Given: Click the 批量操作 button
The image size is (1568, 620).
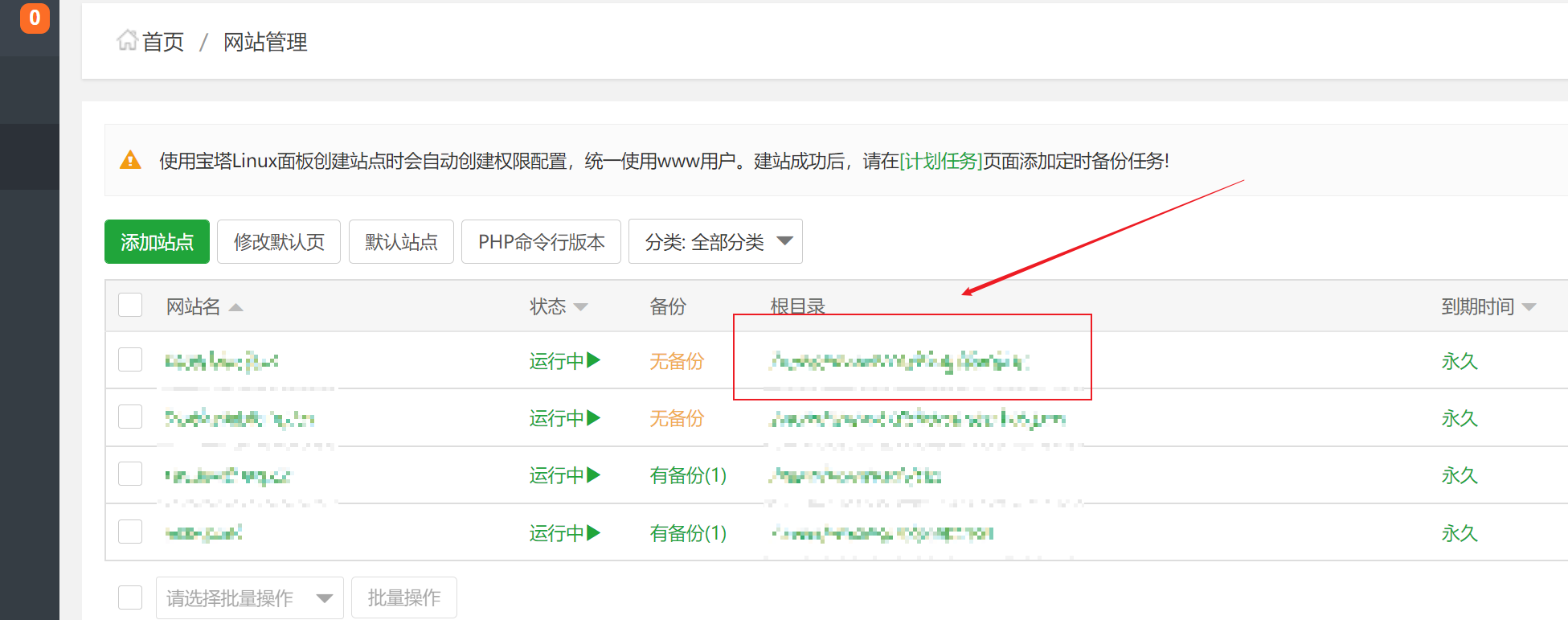Looking at the screenshot, I should (x=404, y=597).
